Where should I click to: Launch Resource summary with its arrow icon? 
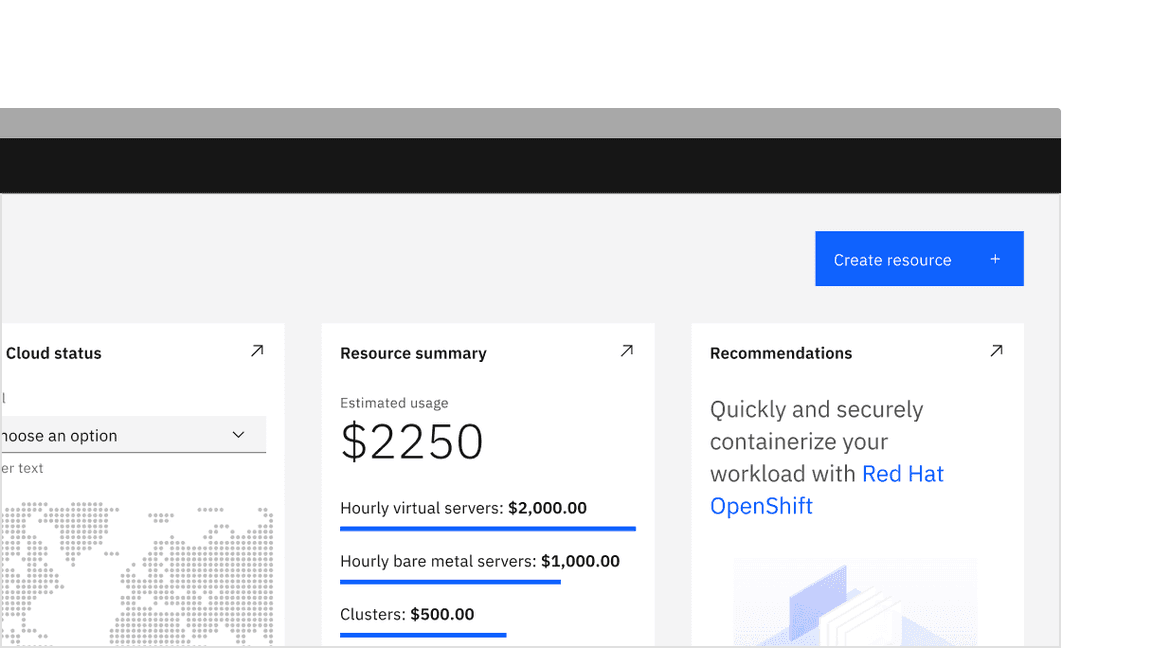627,351
